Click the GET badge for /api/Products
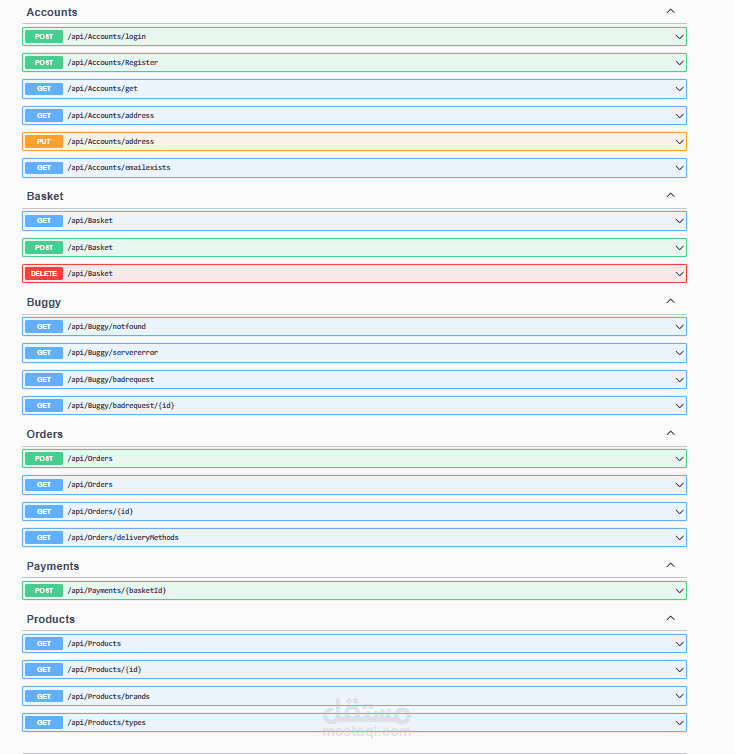The image size is (734, 754). pos(44,643)
